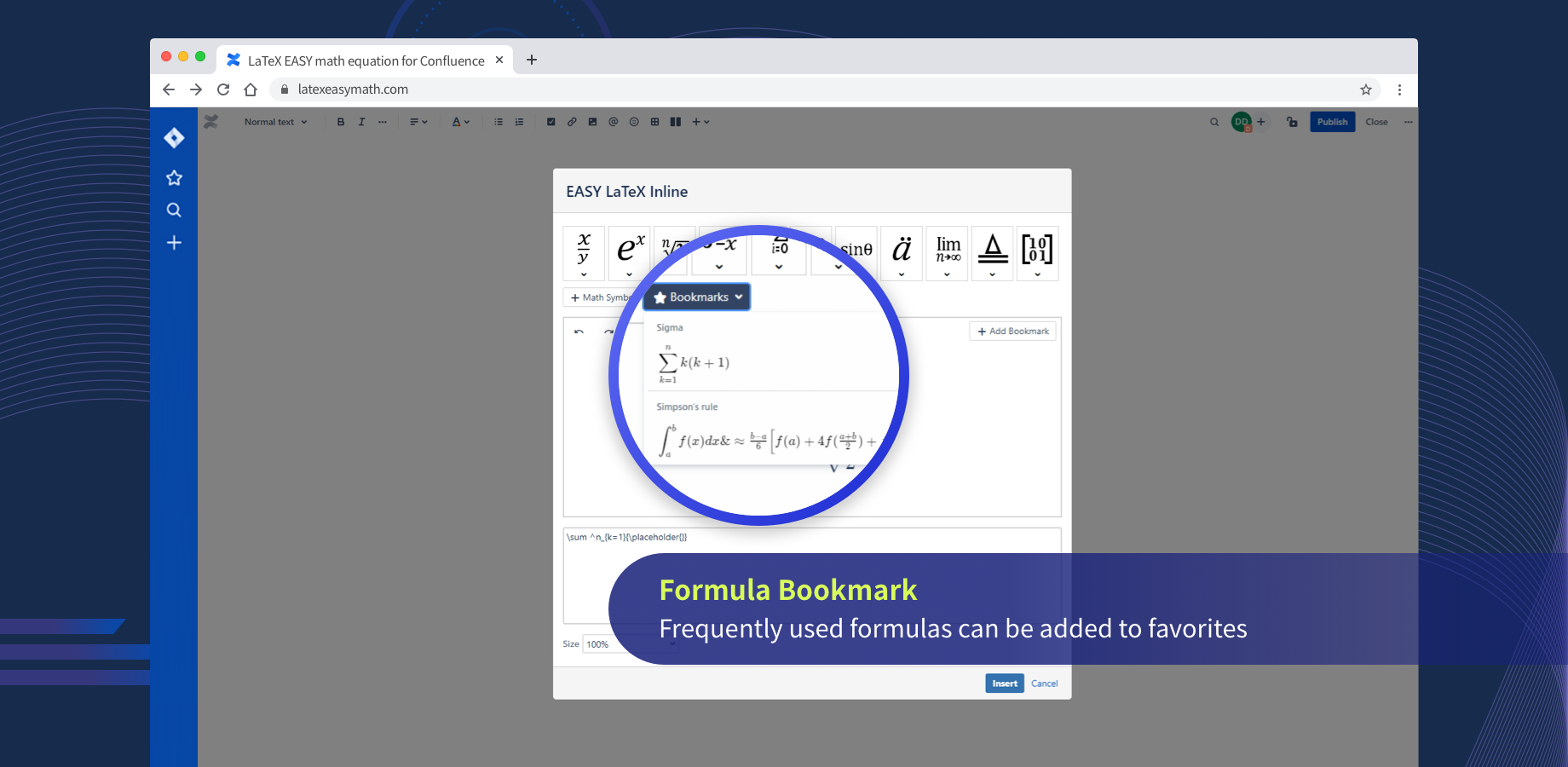The height and width of the screenshot is (767, 1568).
Task: Create new content from the sidebar
Action: click(x=174, y=243)
